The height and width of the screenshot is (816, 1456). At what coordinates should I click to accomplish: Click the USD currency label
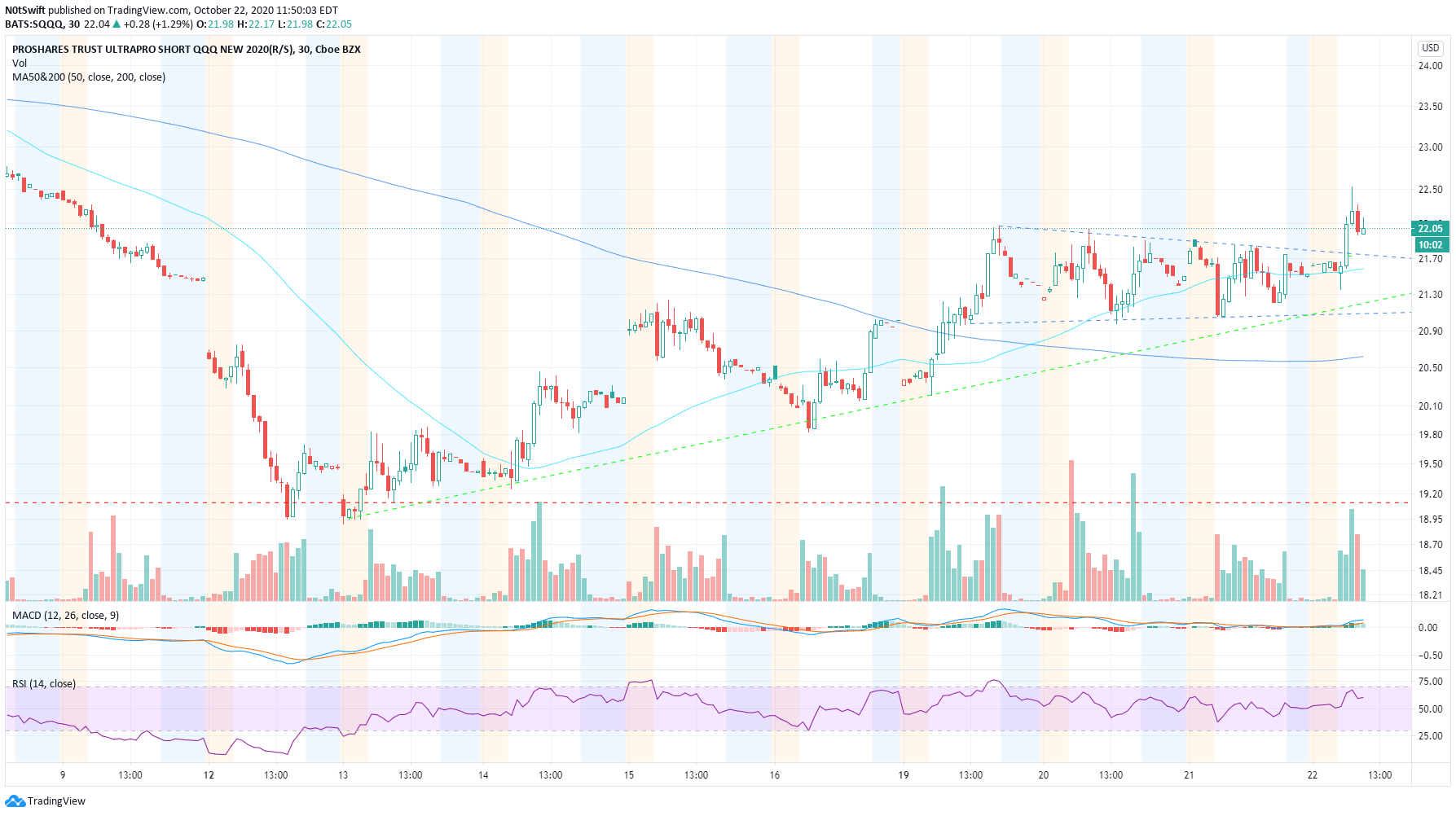click(1431, 48)
